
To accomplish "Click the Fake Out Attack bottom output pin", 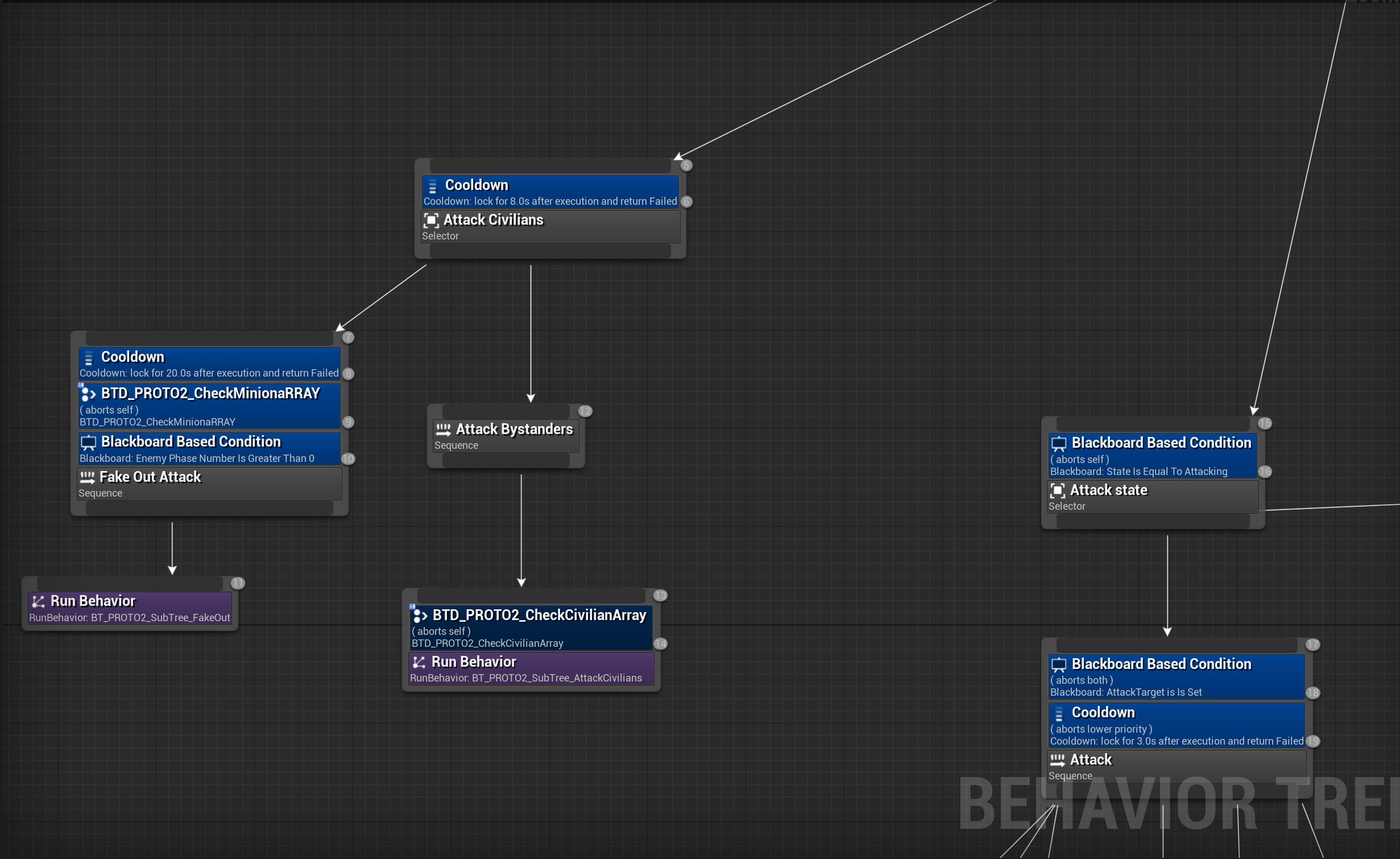I will pos(209,508).
